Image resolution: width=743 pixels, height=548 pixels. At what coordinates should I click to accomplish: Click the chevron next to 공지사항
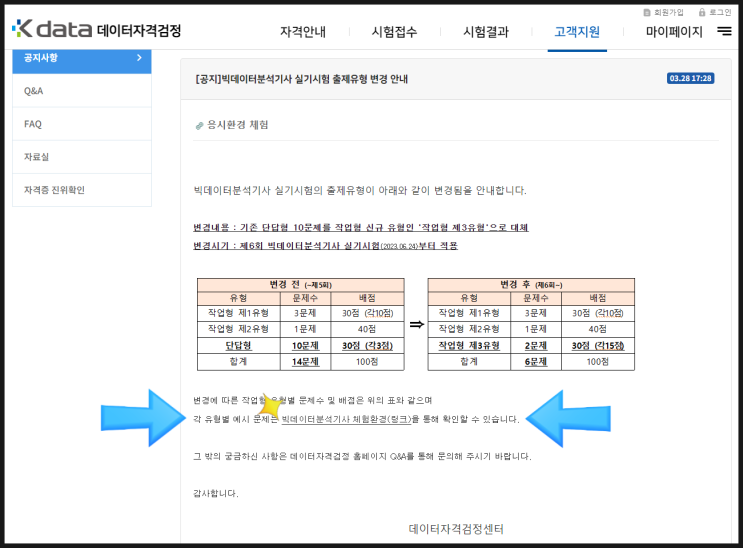pos(139,57)
